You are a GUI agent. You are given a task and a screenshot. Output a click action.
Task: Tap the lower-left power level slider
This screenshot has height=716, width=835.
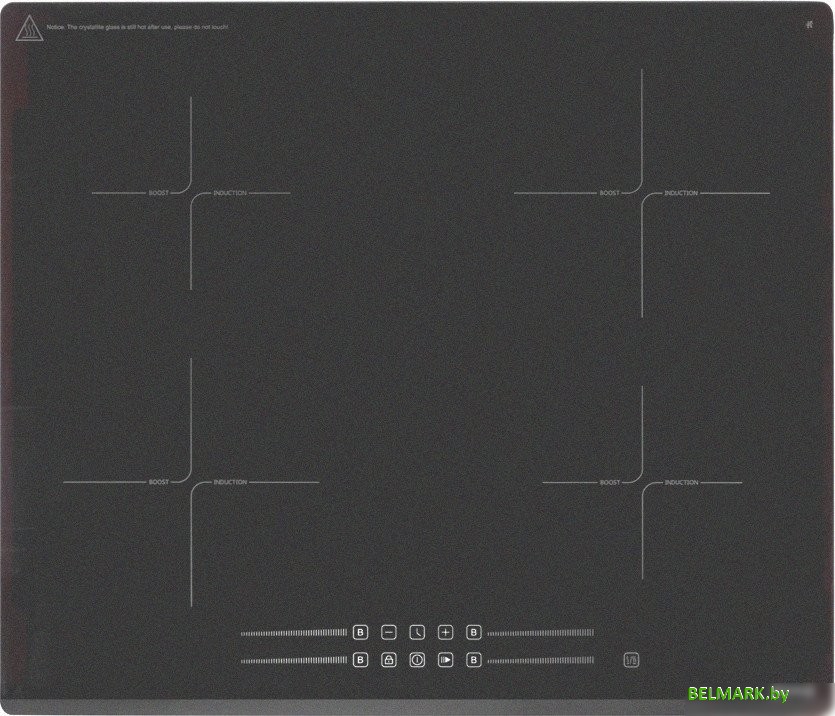click(294, 660)
